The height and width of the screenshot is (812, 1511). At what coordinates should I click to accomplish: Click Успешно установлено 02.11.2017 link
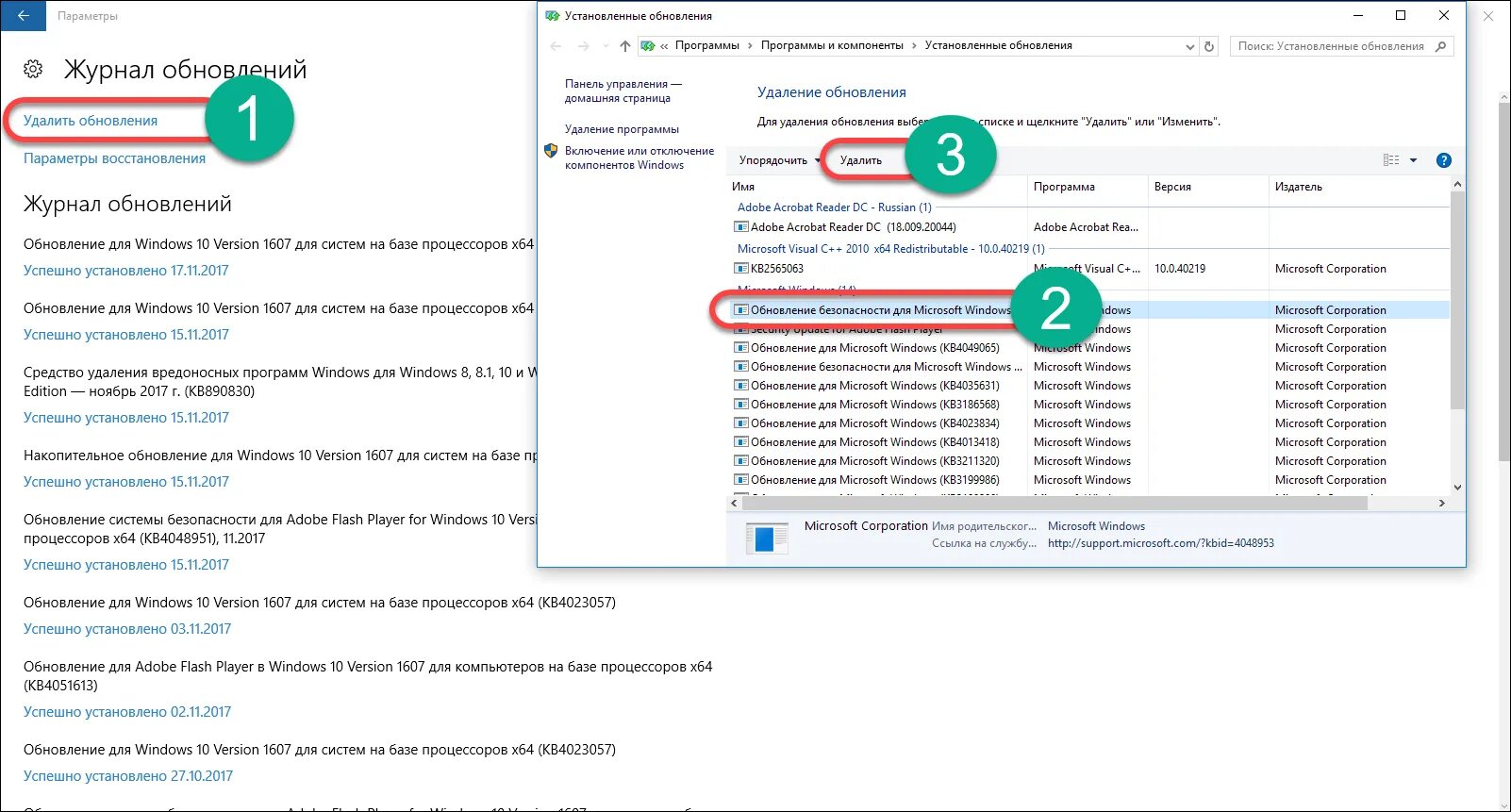(127, 712)
